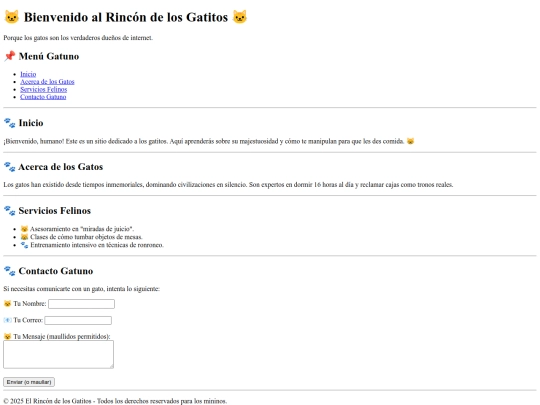Click cat emoji after Gatitos title
The height and width of the screenshot is (405, 540).
(x=240, y=17)
